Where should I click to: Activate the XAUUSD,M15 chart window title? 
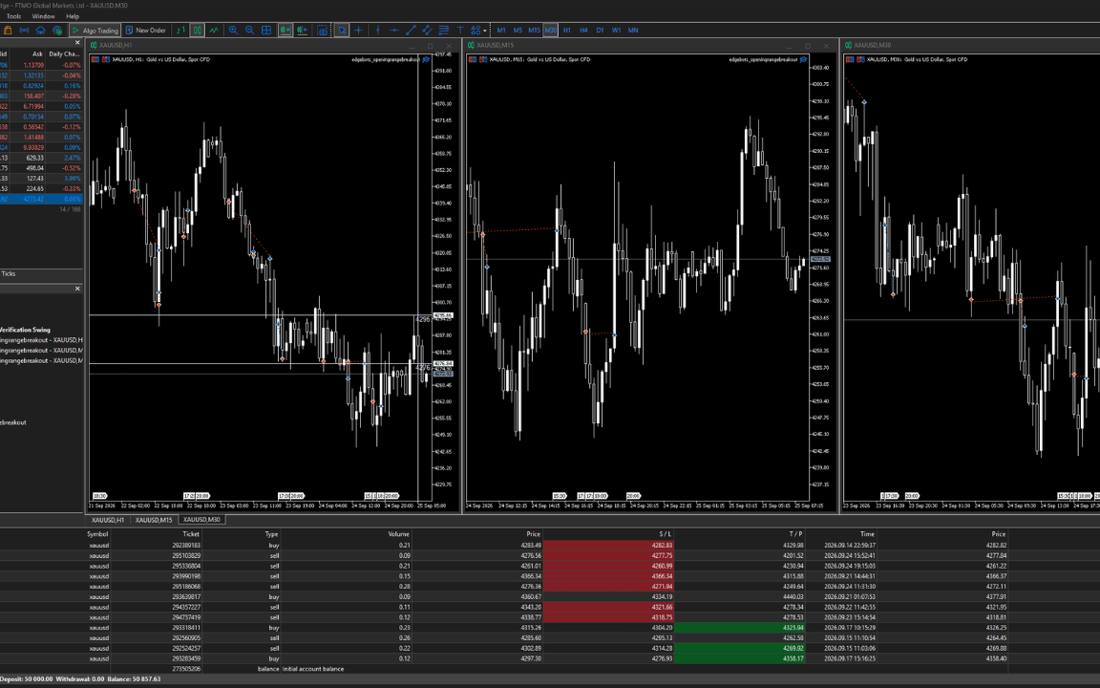pyautogui.click(x=495, y=45)
